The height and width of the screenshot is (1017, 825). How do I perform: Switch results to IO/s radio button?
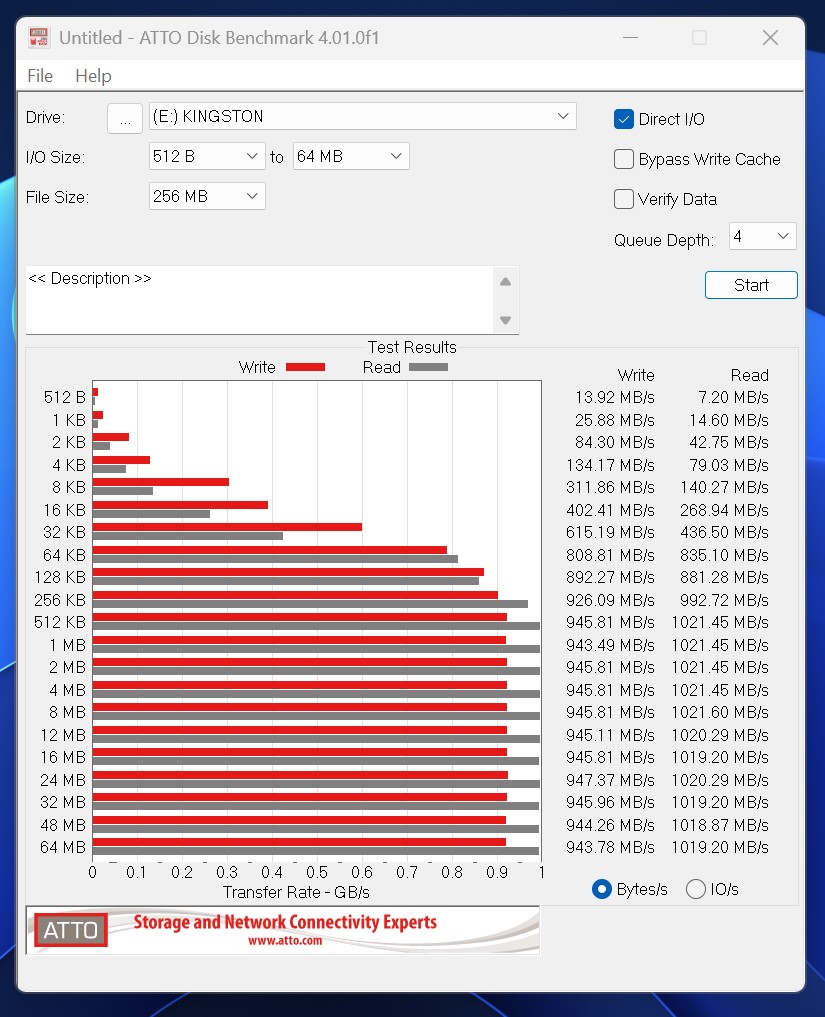(x=696, y=889)
